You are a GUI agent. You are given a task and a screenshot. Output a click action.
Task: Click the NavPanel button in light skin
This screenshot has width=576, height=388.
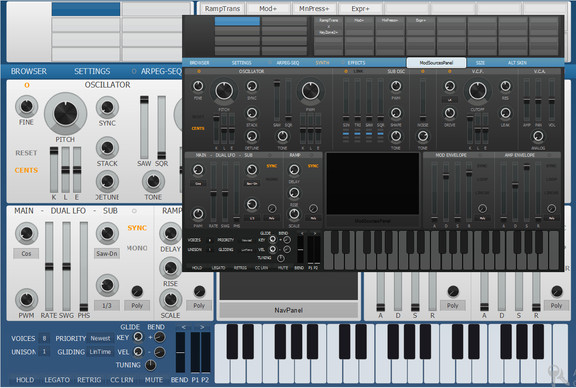click(x=289, y=310)
